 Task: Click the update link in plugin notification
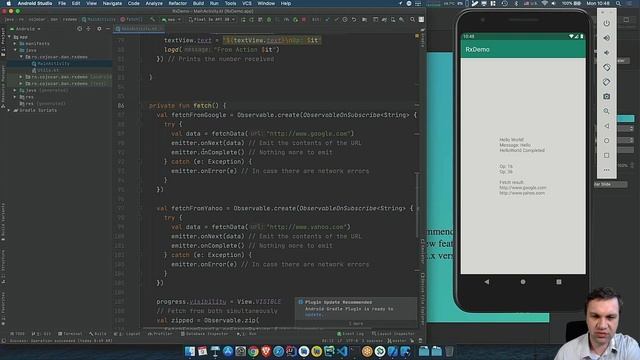(314, 315)
